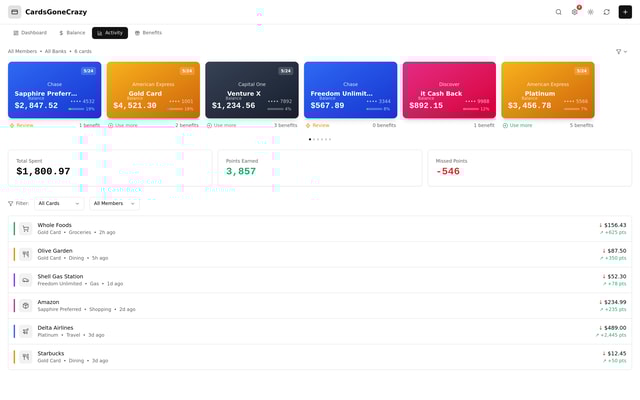Select the Discover it Cash Back card
This screenshot has width=640, height=400.
click(x=449, y=90)
